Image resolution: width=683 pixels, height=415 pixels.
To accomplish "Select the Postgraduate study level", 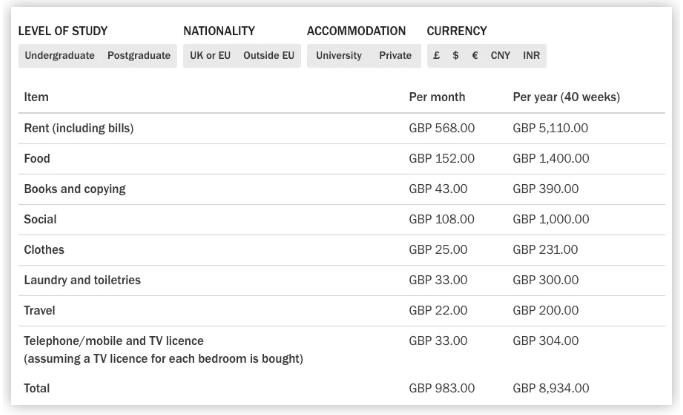I will (139, 56).
